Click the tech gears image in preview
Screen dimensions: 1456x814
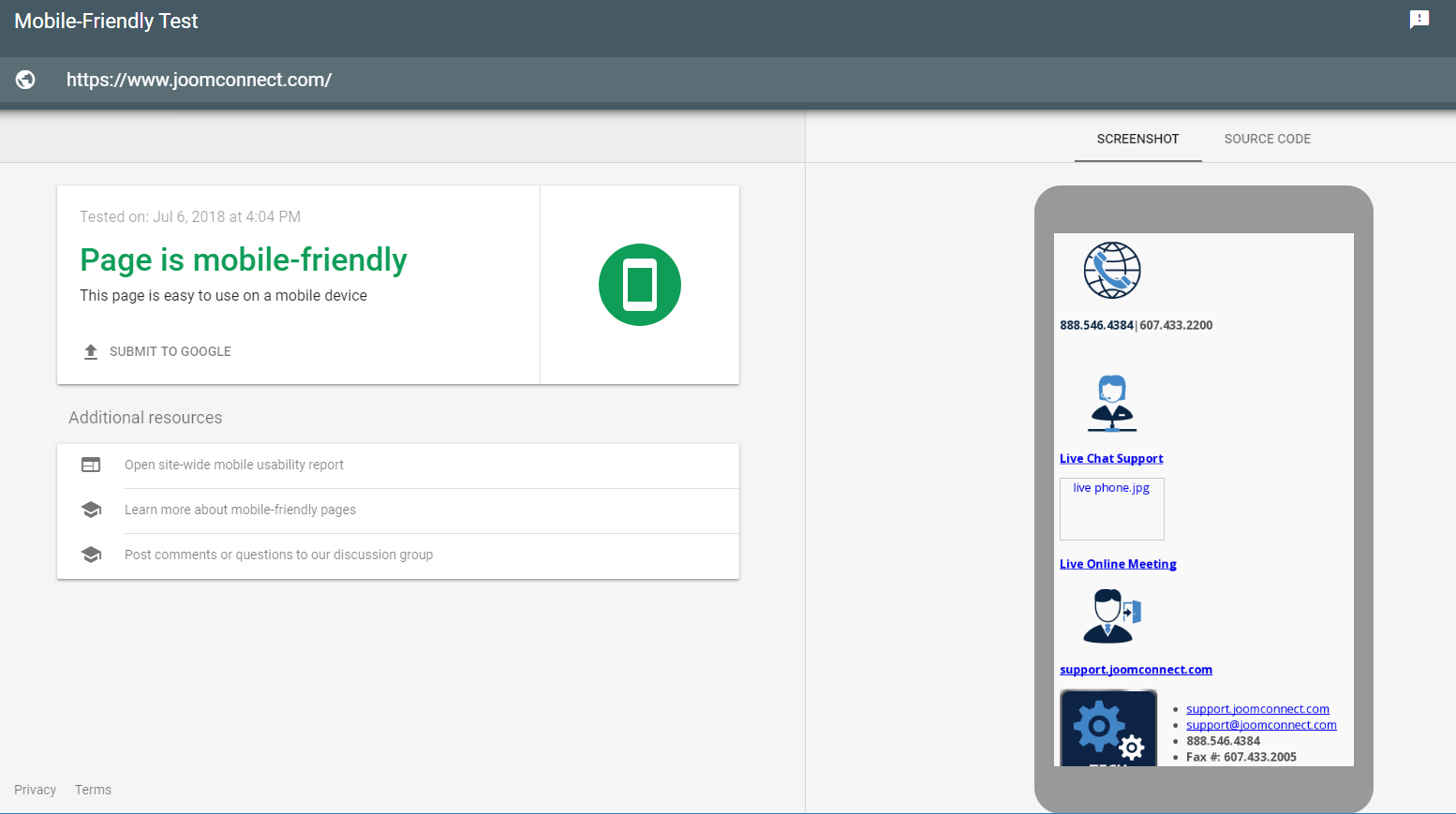(x=1108, y=729)
